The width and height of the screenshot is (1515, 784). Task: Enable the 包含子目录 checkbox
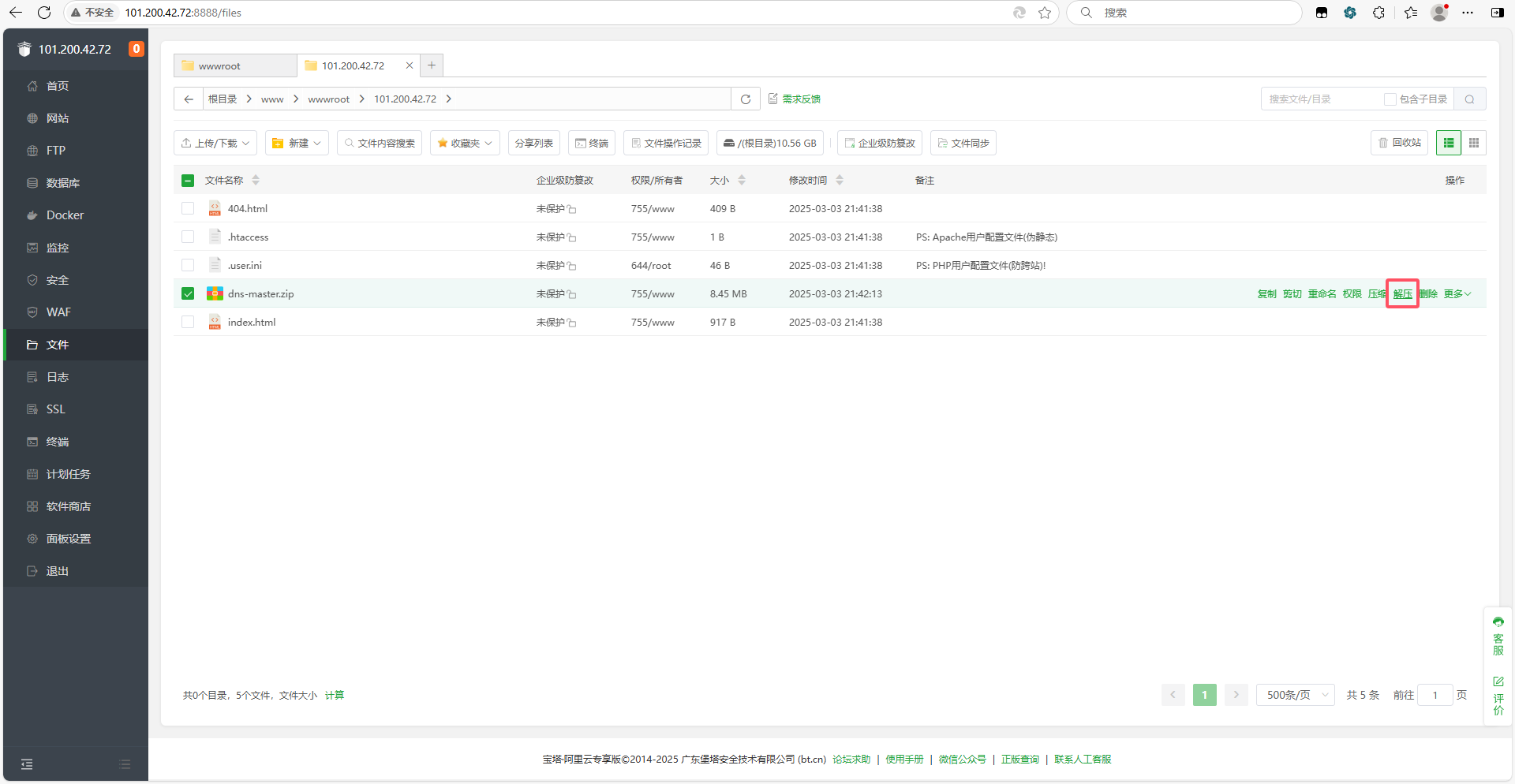[x=1390, y=99]
